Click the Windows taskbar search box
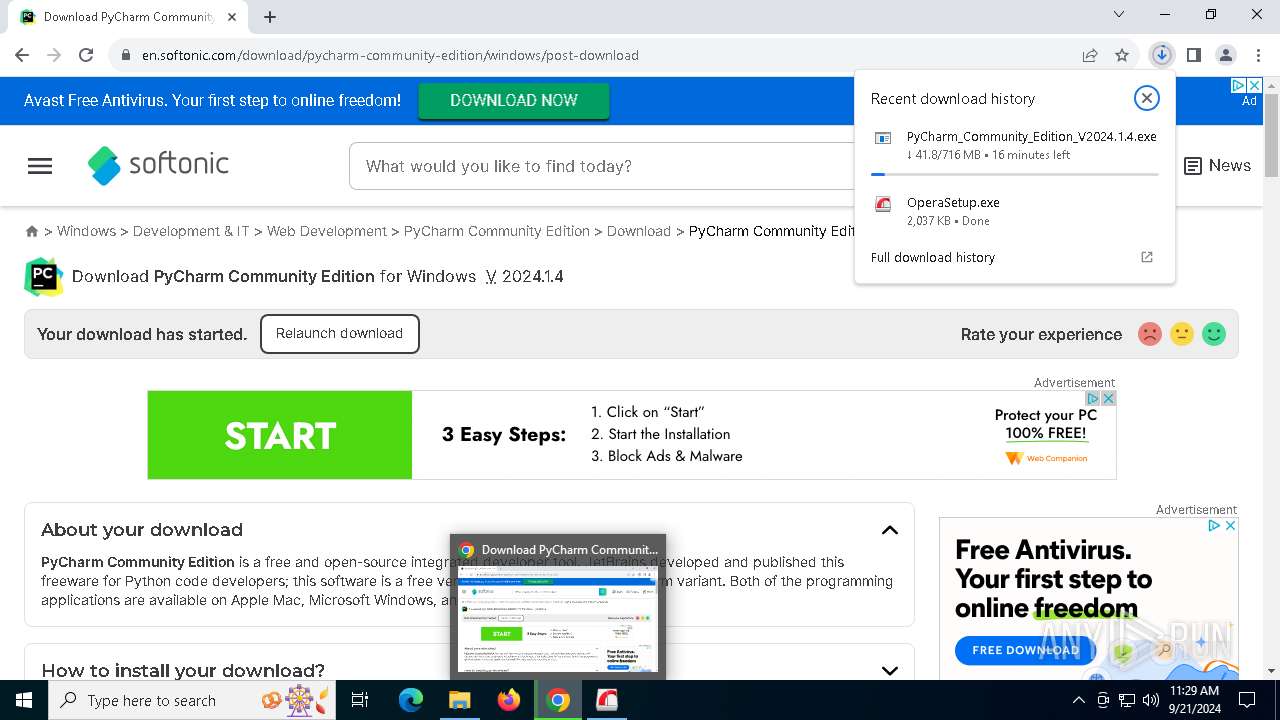The height and width of the screenshot is (720, 1280). point(192,700)
